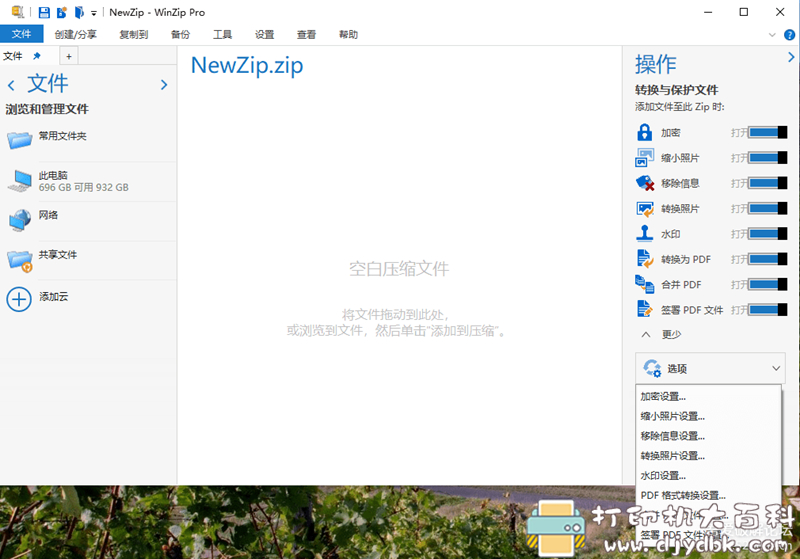Open the 常用文件夹 folder icon
This screenshot has height=559, width=800.
click(x=20, y=139)
